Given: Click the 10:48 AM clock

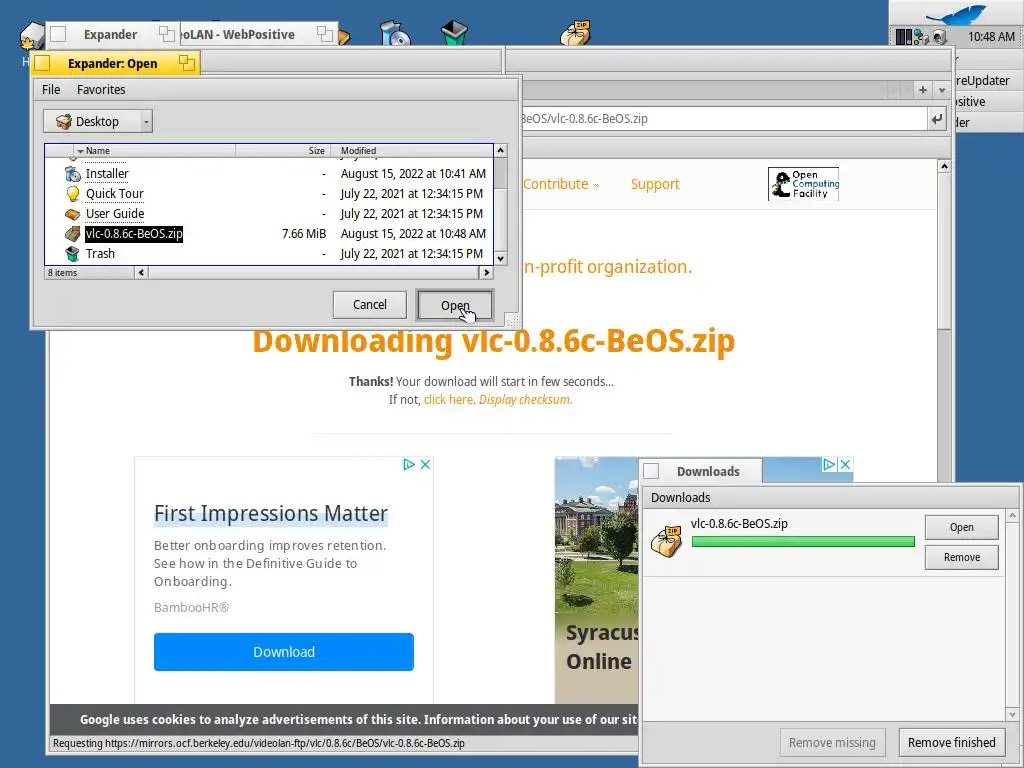Looking at the screenshot, I should click(x=991, y=37).
